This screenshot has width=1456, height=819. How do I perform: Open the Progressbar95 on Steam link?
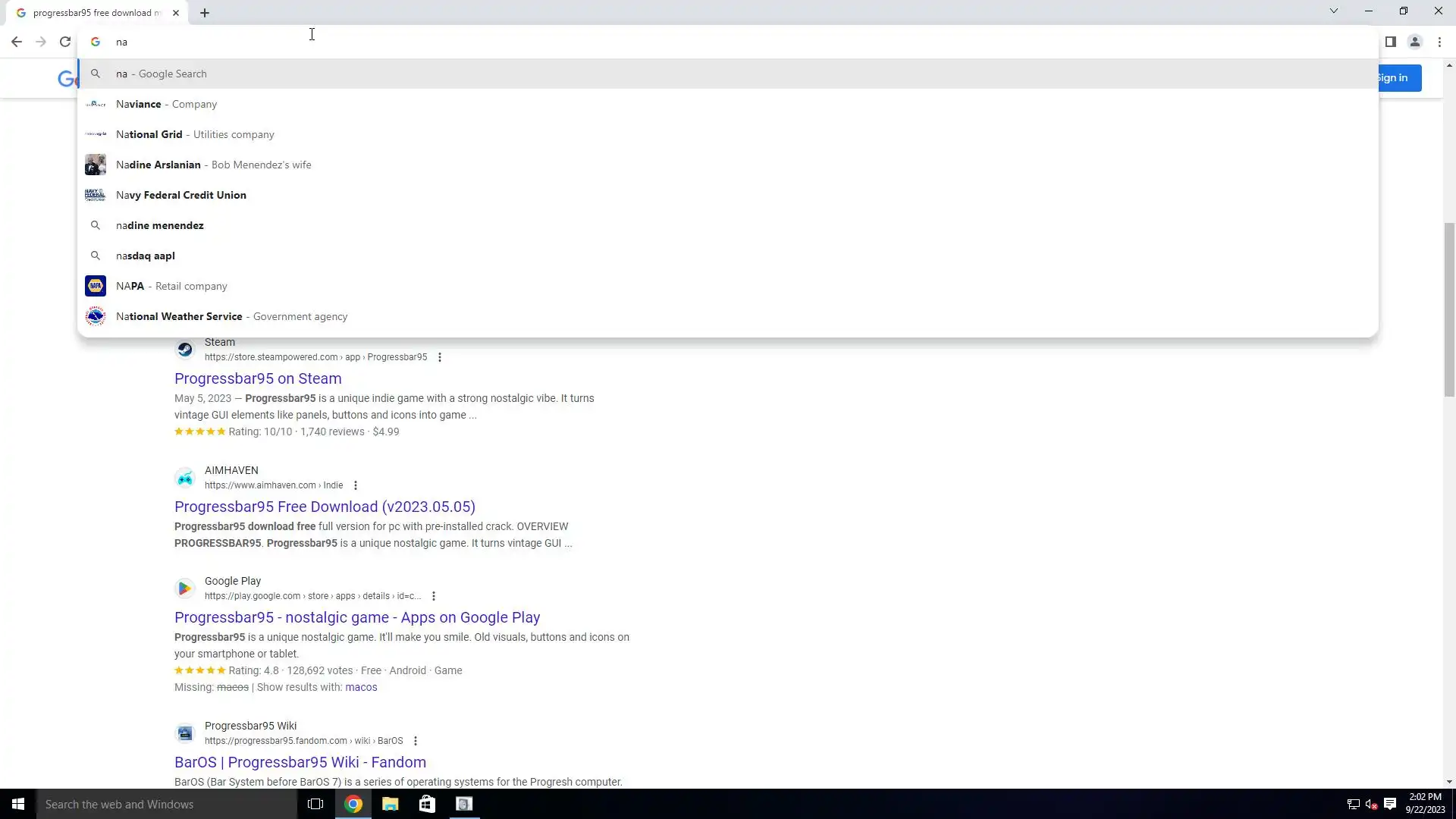[258, 378]
